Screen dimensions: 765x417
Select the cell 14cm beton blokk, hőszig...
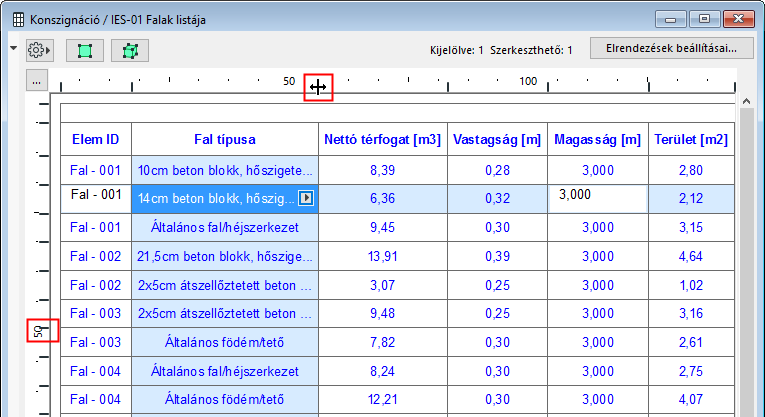pos(225,199)
